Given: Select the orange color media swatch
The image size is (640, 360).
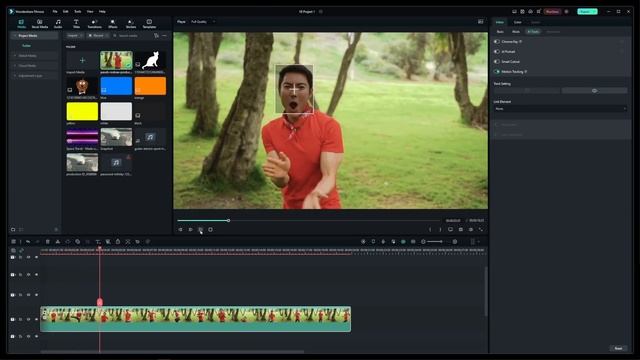Looking at the screenshot, I should pyautogui.click(x=150, y=86).
